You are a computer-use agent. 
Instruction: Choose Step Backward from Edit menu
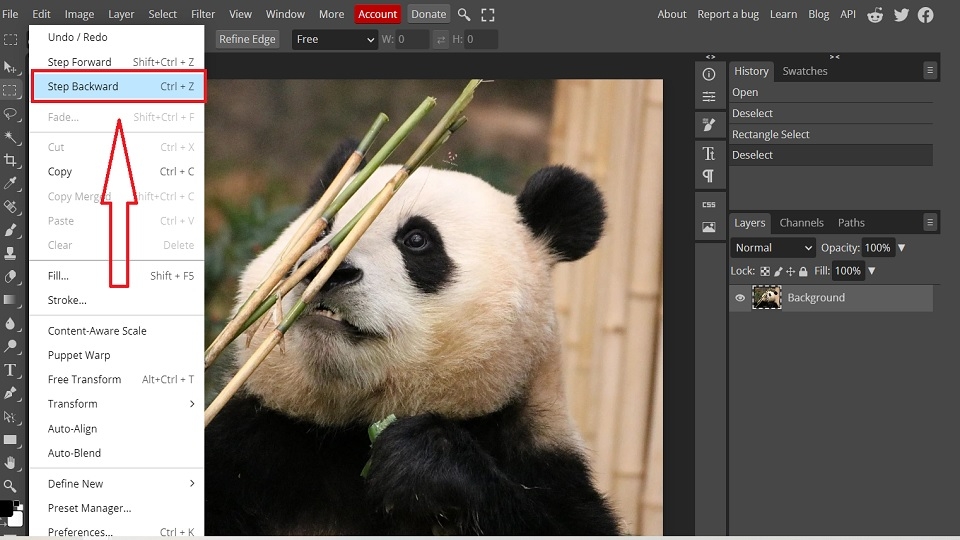click(x=117, y=86)
